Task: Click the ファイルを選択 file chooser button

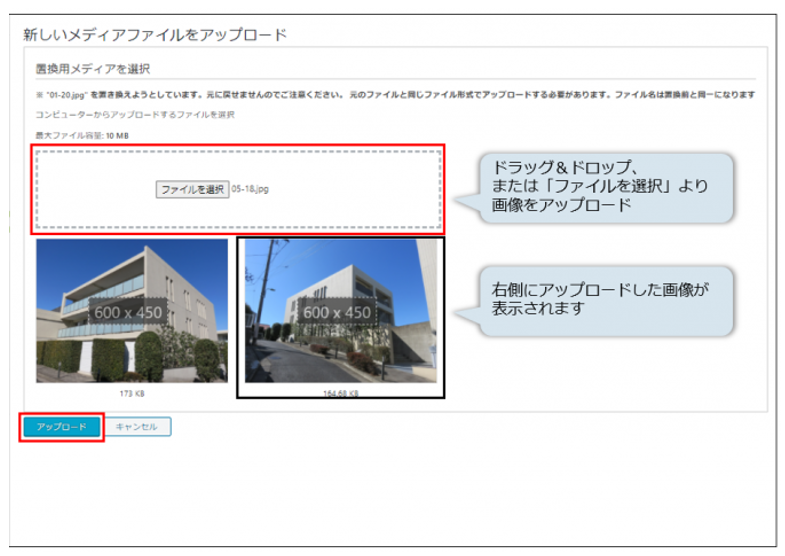Action: [192, 189]
